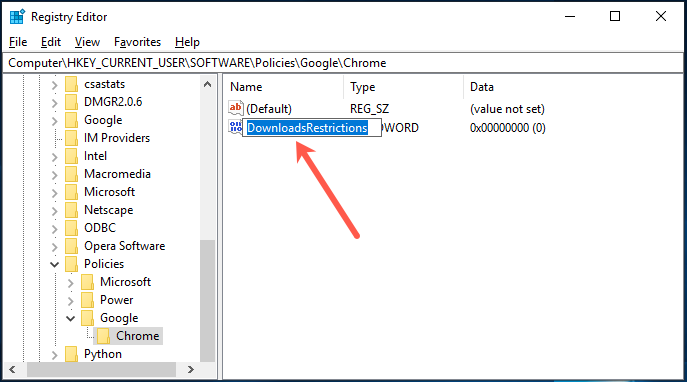The width and height of the screenshot is (687, 382).
Task: Select the IM Providers key label
Action: 117,138
